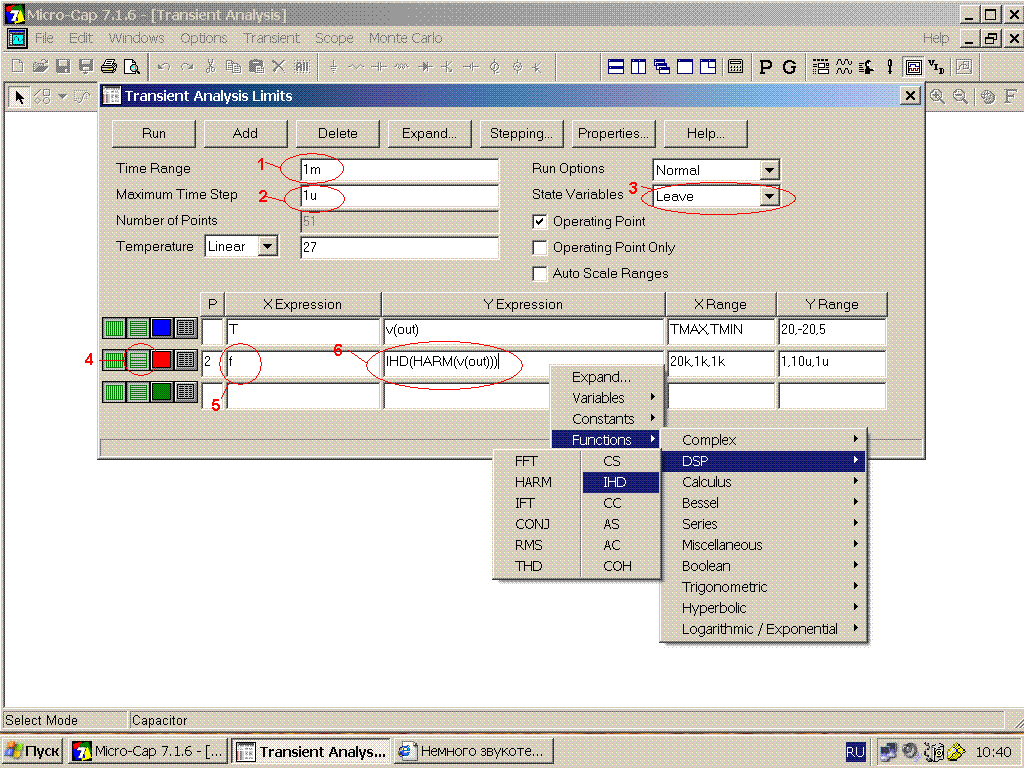Image resolution: width=1025 pixels, height=768 pixels.
Task: Enable the Operating Point Only checkbox
Action: (x=540, y=248)
